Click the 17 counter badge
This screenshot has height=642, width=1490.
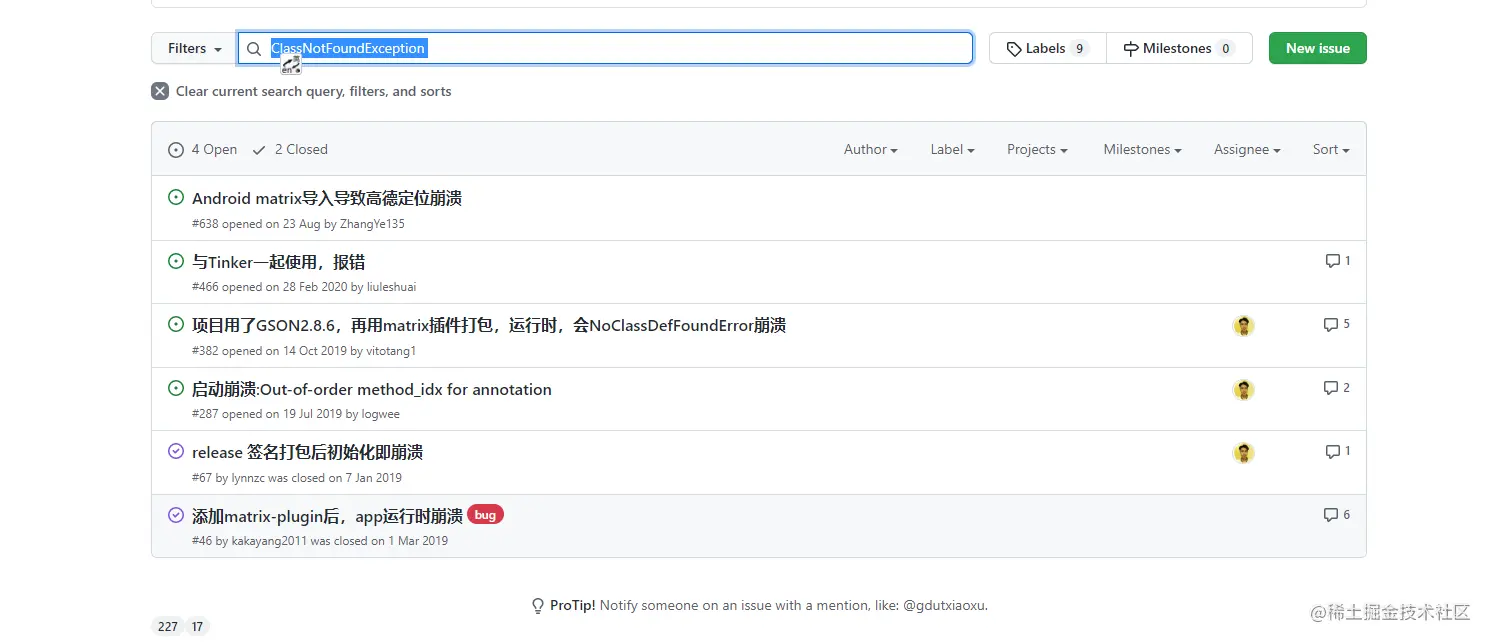point(197,627)
